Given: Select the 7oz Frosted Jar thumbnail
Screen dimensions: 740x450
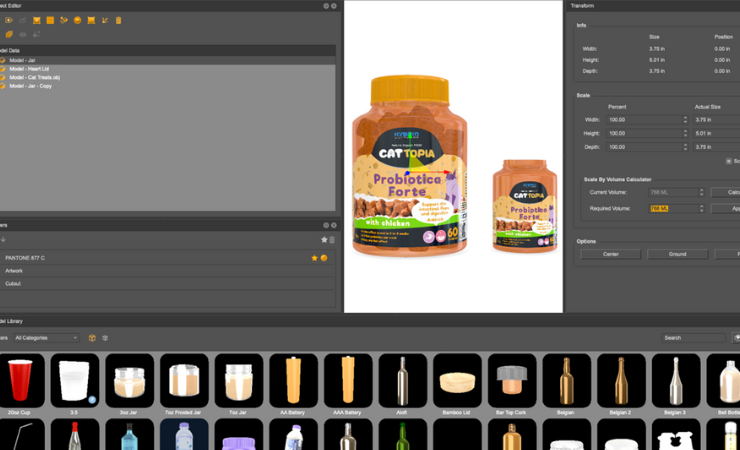Looking at the screenshot, I should pos(184,380).
